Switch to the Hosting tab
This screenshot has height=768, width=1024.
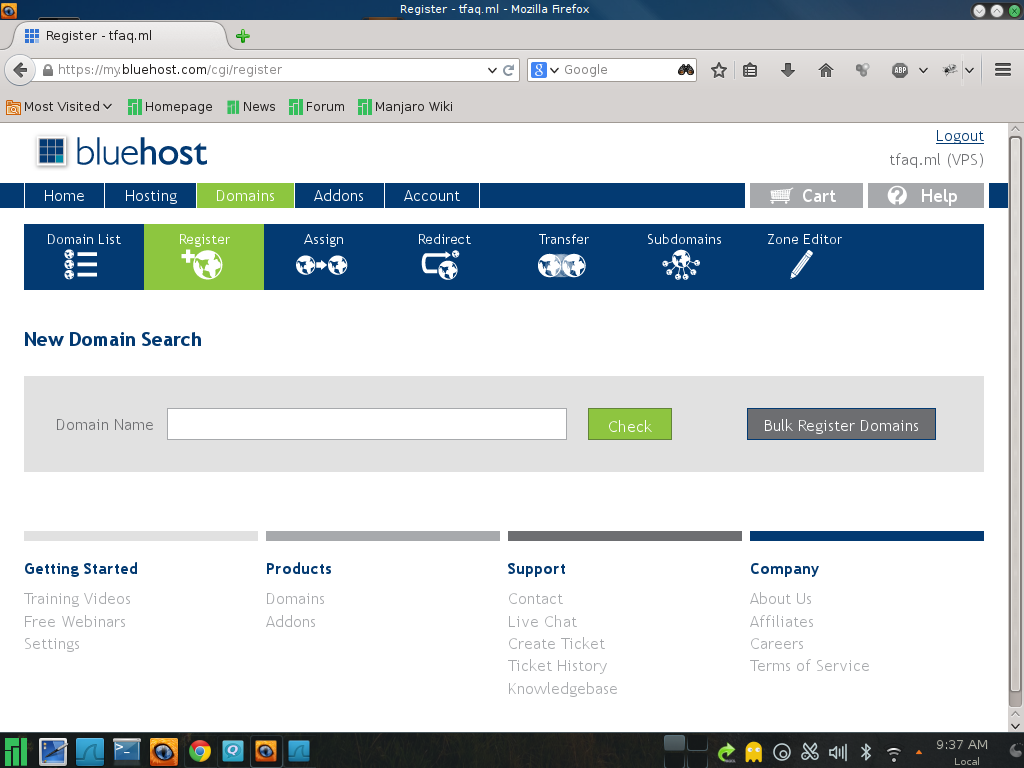coord(150,196)
